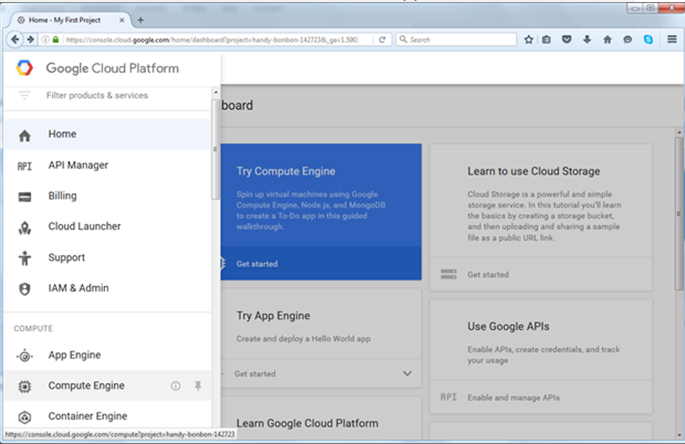
Task: Click the Support person icon
Action: point(24,258)
